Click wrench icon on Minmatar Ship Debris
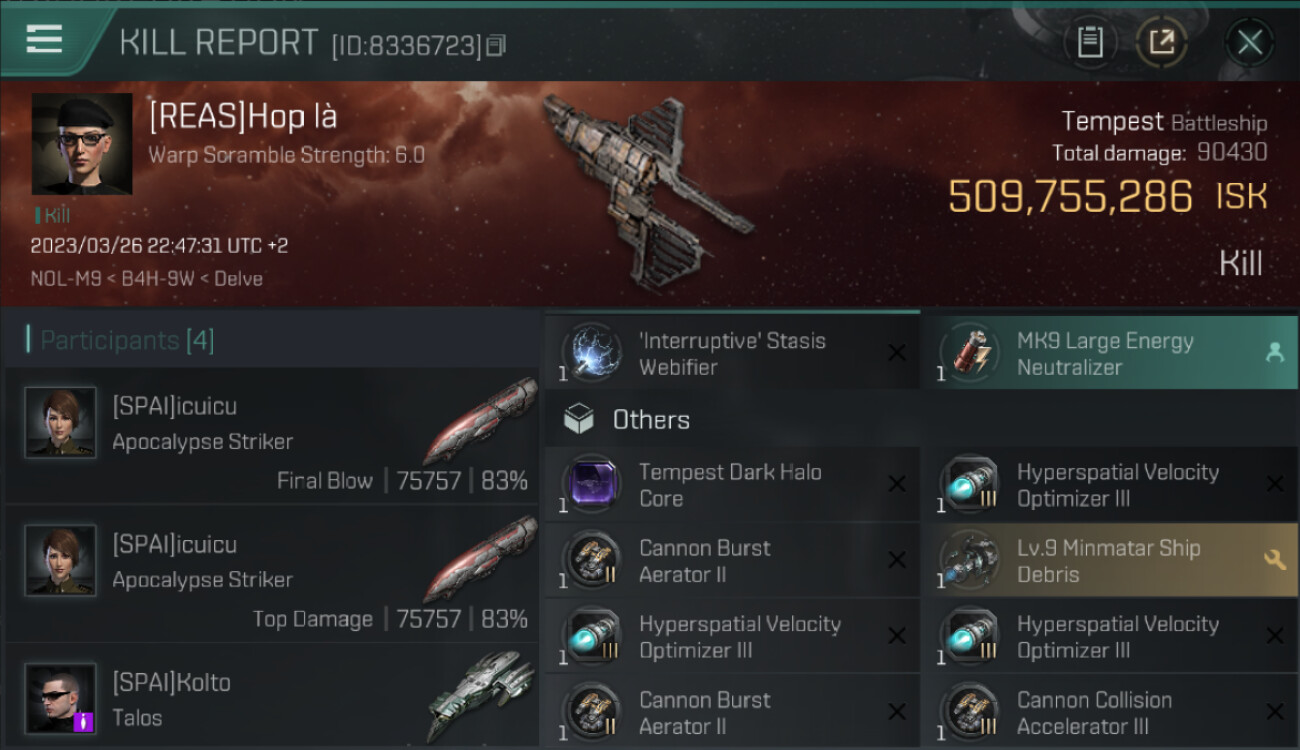The height and width of the screenshot is (750, 1300). (x=1274, y=560)
